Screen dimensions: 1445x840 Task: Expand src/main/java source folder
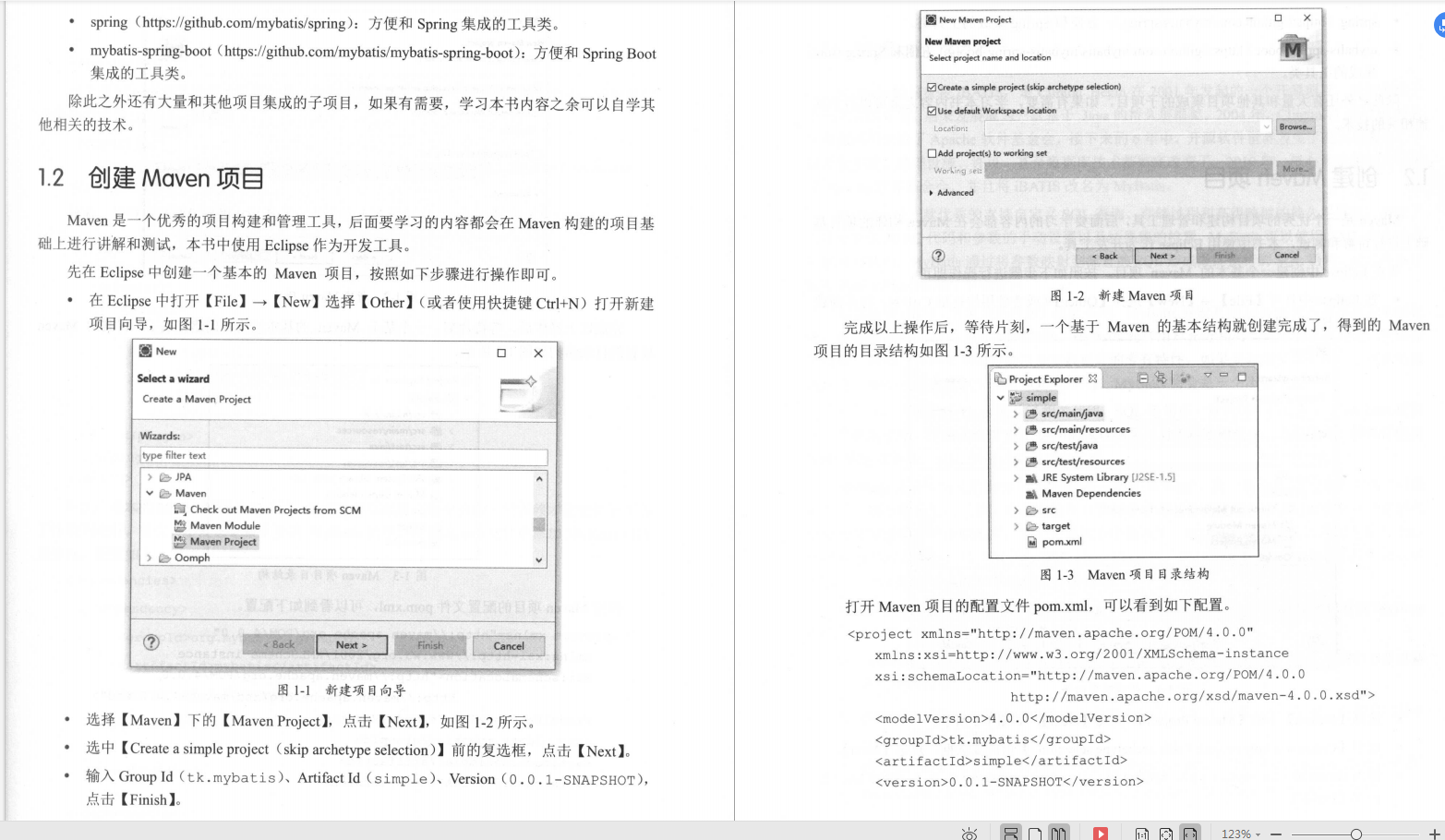tap(1016, 414)
